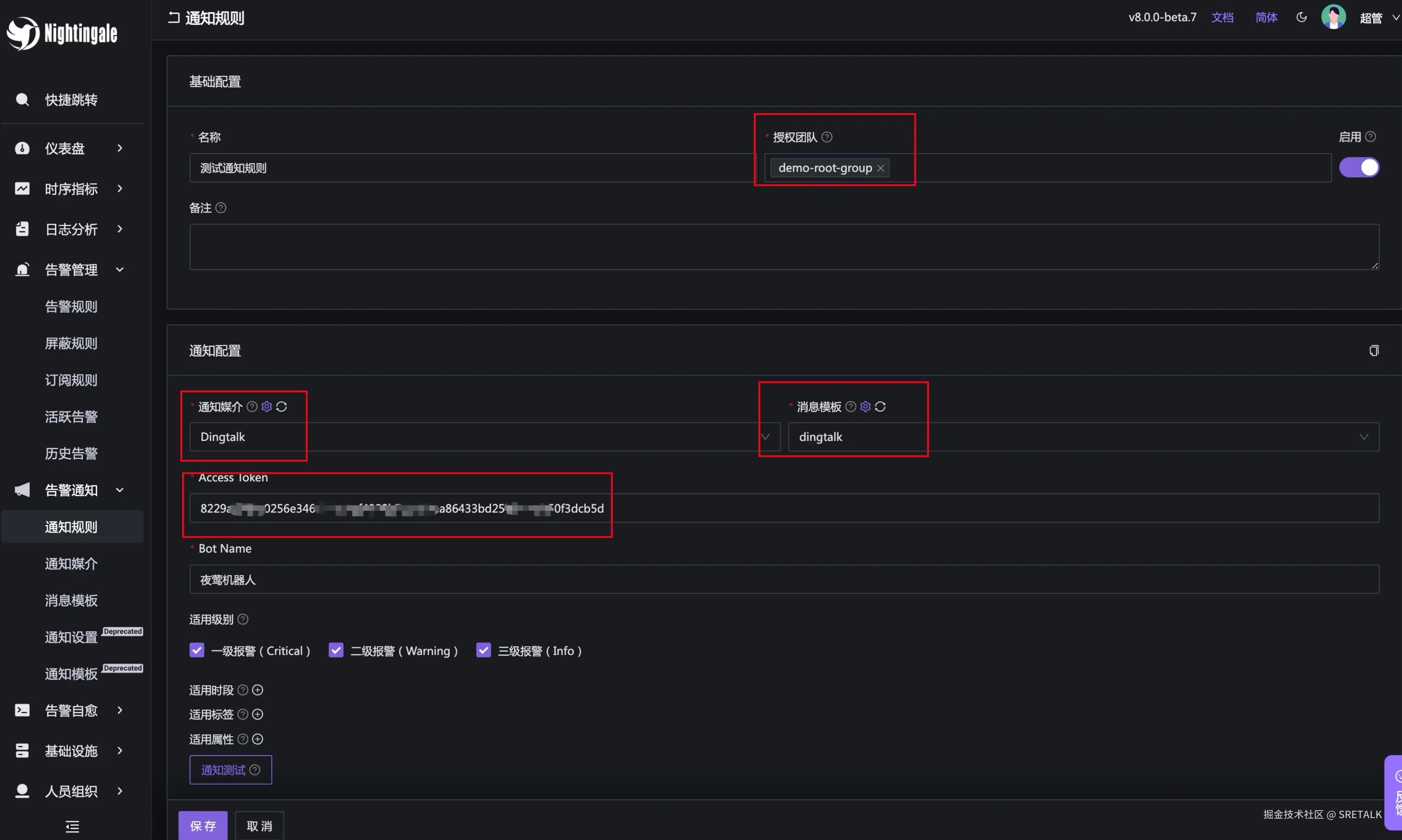Collapse the sidebar menu icon
This screenshot has height=840, width=1402.
[x=72, y=826]
